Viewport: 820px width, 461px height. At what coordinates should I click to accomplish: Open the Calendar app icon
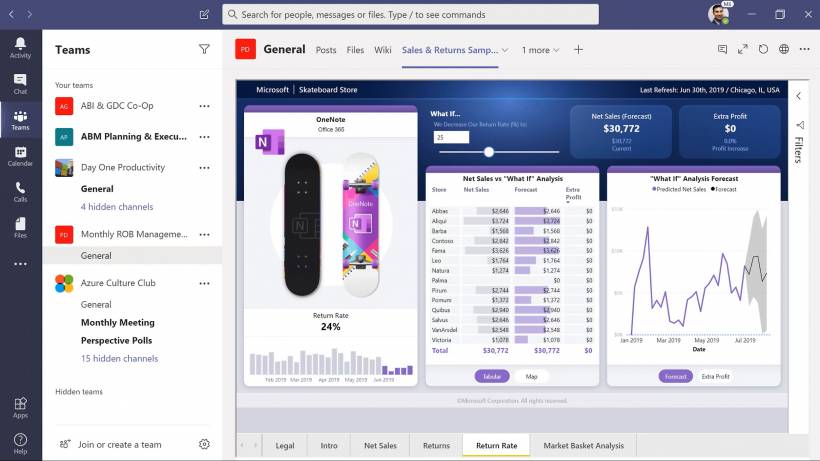(20, 155)
